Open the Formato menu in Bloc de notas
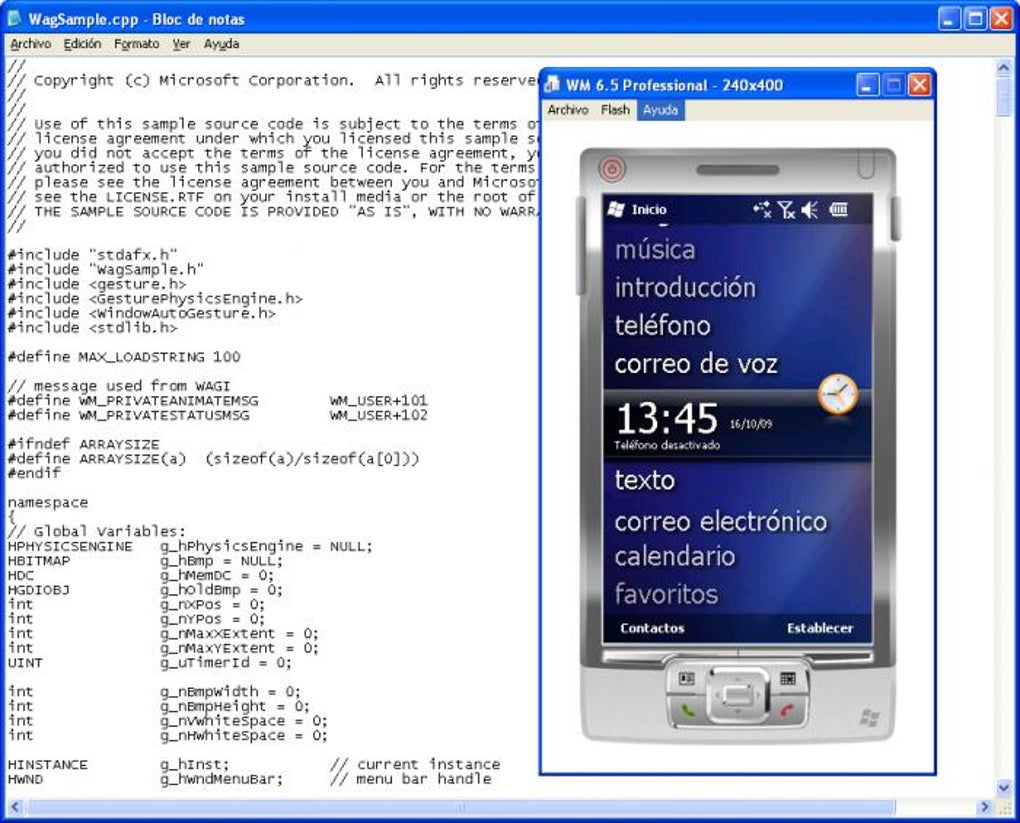This screenshot has width=1020, height=823. (x=137, y=44)
